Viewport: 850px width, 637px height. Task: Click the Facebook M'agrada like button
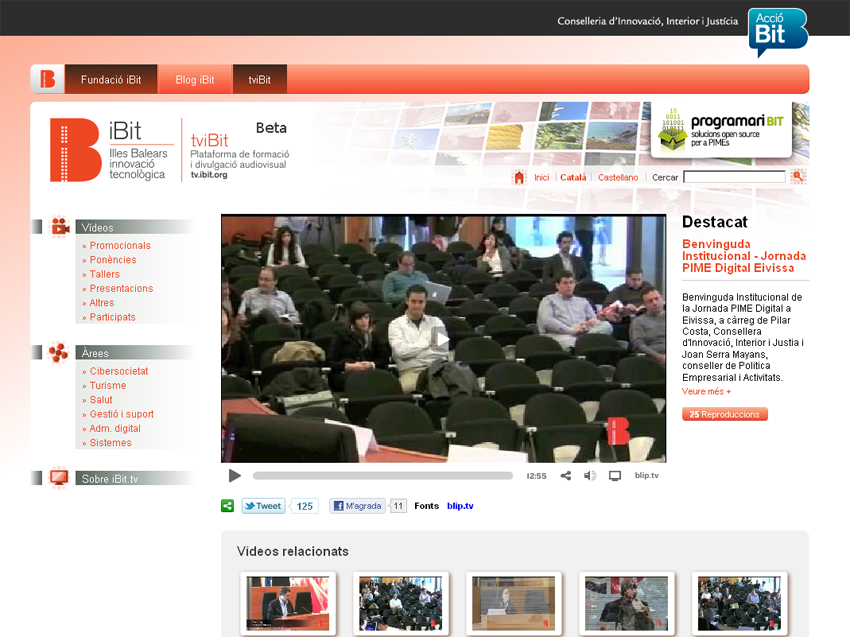(357, 506)
